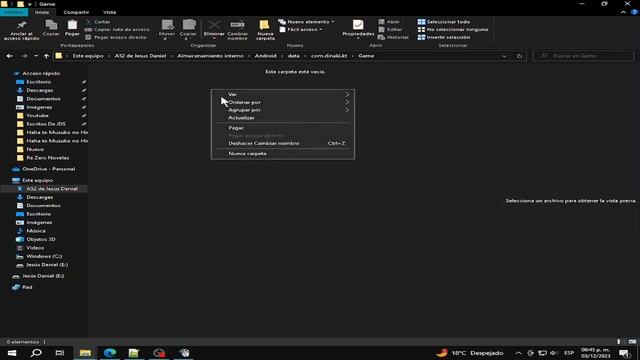This screenshot has height=360, width=640.
Task: Open Música under Este equipo
Action: pos(36,231)
